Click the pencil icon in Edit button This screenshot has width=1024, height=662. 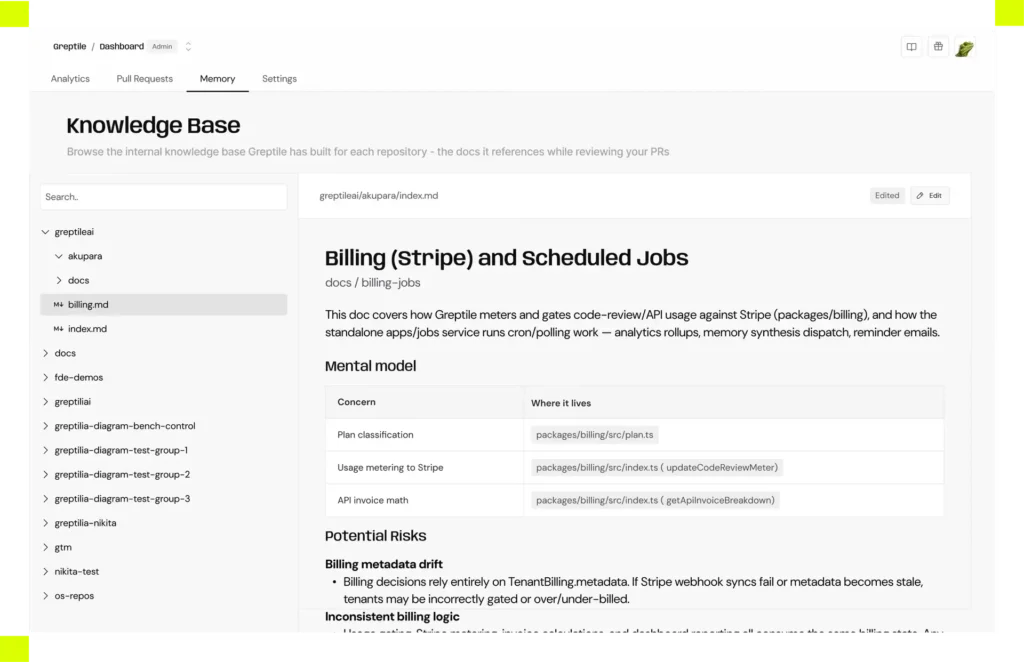(920, 196)
